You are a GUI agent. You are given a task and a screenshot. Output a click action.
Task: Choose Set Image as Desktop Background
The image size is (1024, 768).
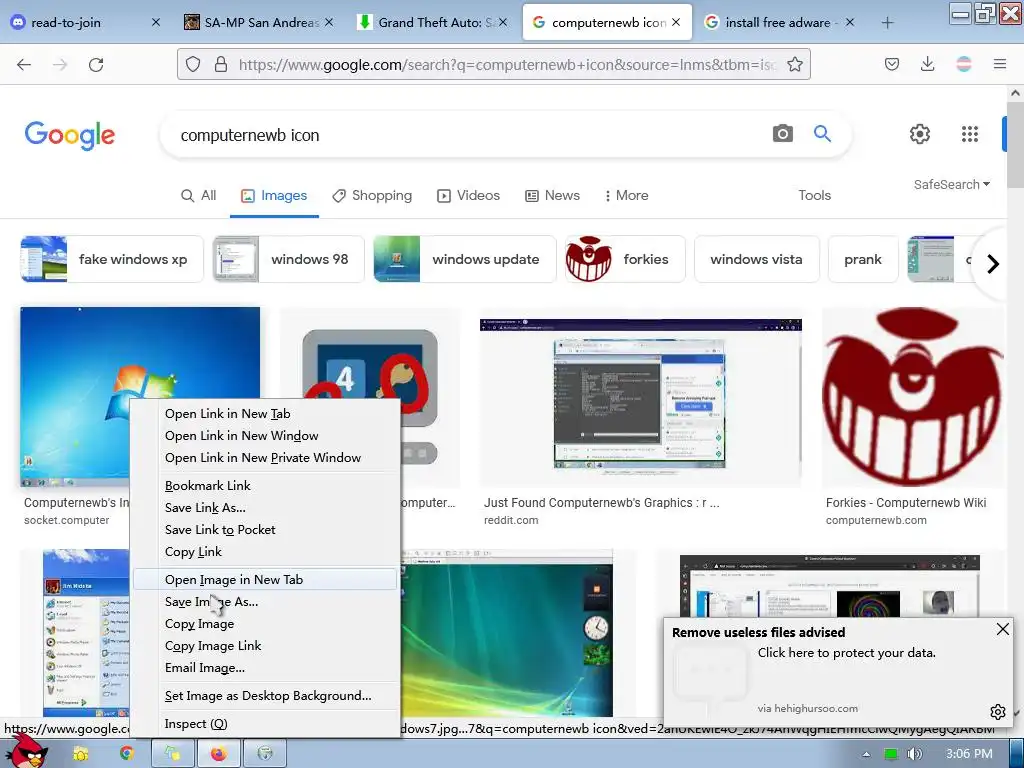265,696
